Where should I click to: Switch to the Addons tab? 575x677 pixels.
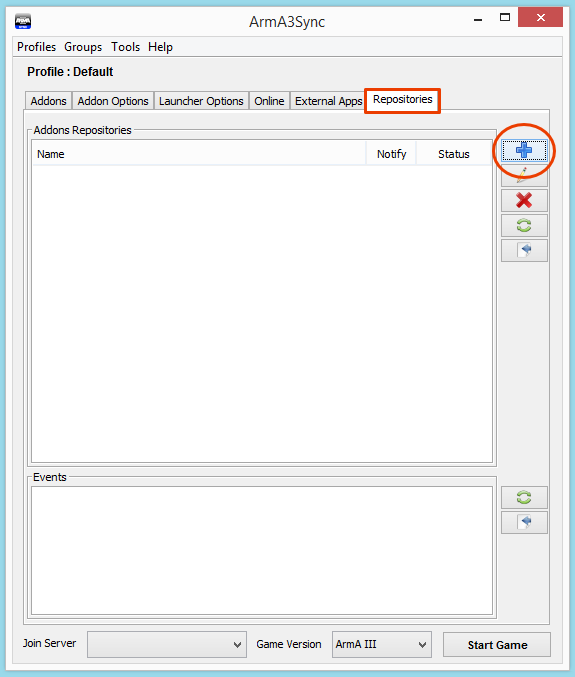tap(48, 101)
